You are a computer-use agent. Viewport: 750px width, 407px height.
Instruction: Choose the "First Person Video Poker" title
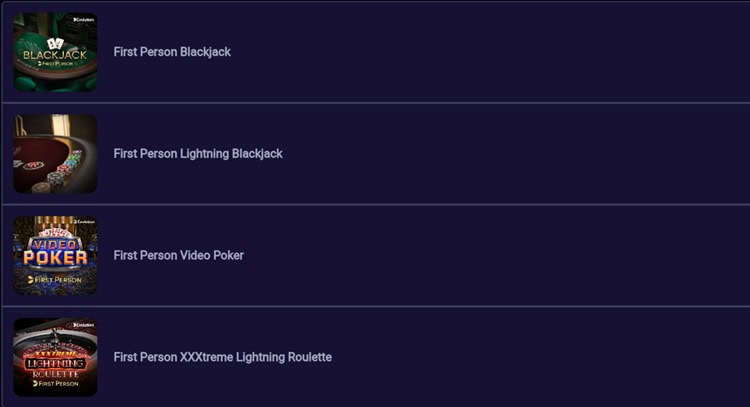[x=178, y=256]
